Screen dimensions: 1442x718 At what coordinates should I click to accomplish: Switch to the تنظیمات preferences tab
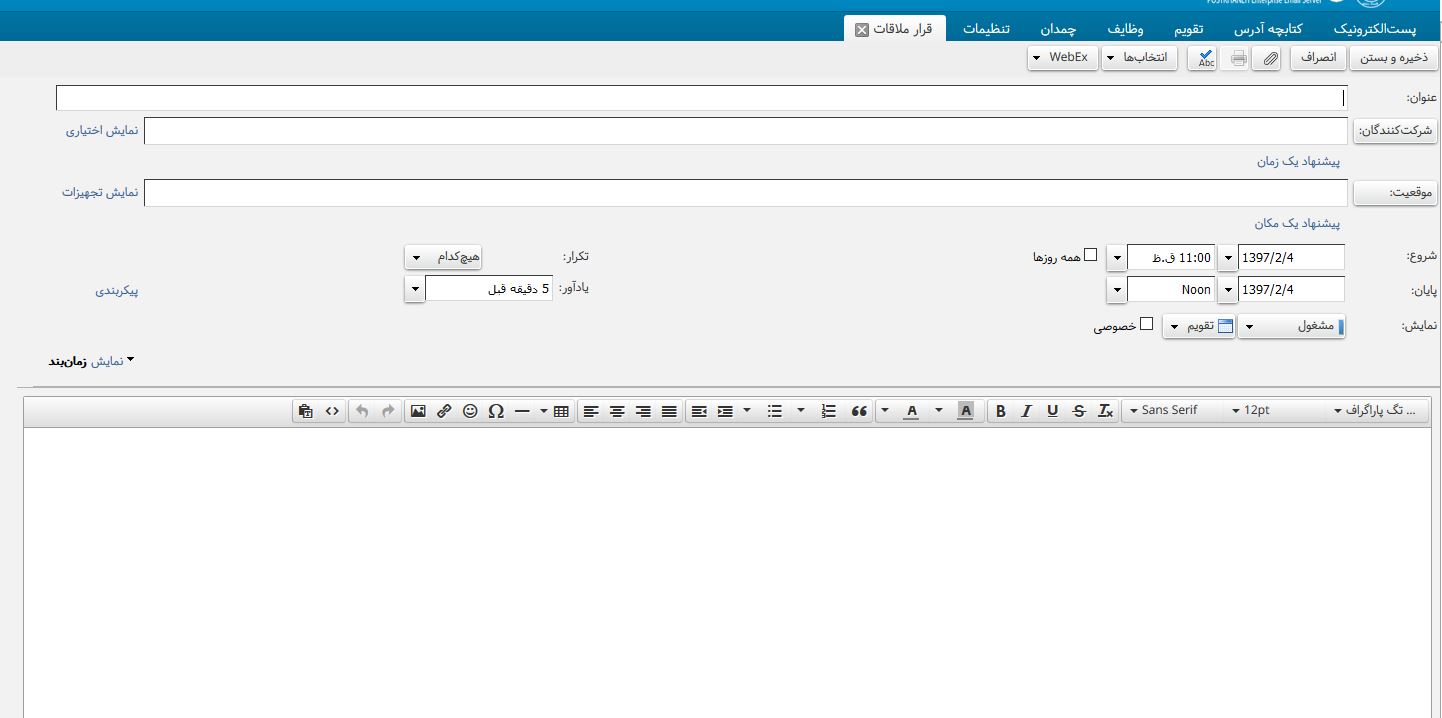click(x=986, y=29)
